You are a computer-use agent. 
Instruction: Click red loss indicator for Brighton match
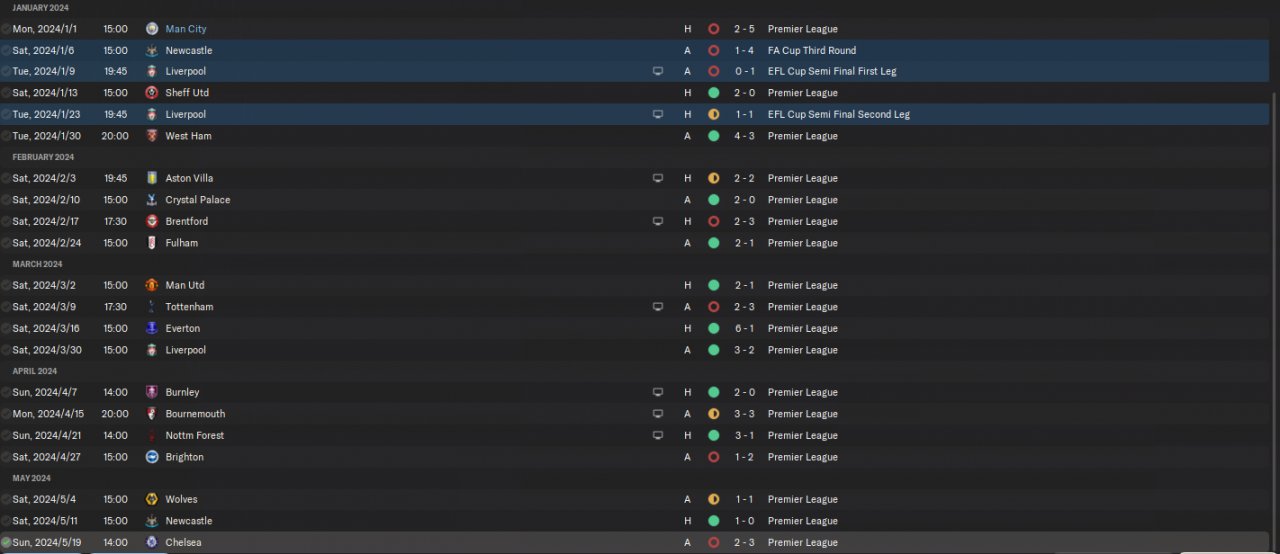pyautogui.click(x=713, y=457)
